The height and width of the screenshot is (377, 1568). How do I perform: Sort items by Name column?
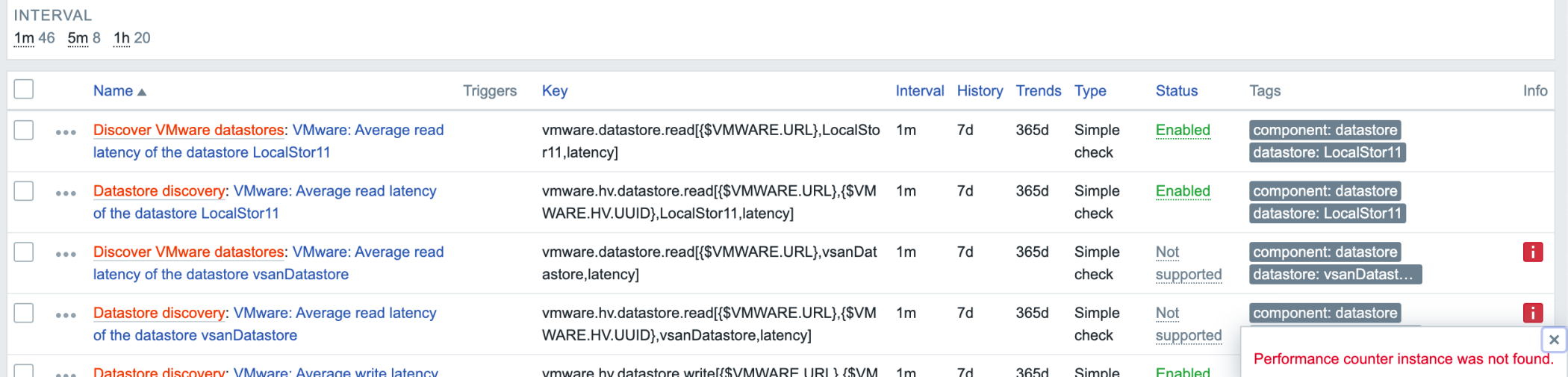pyautogui.click(x=113, y=91)
